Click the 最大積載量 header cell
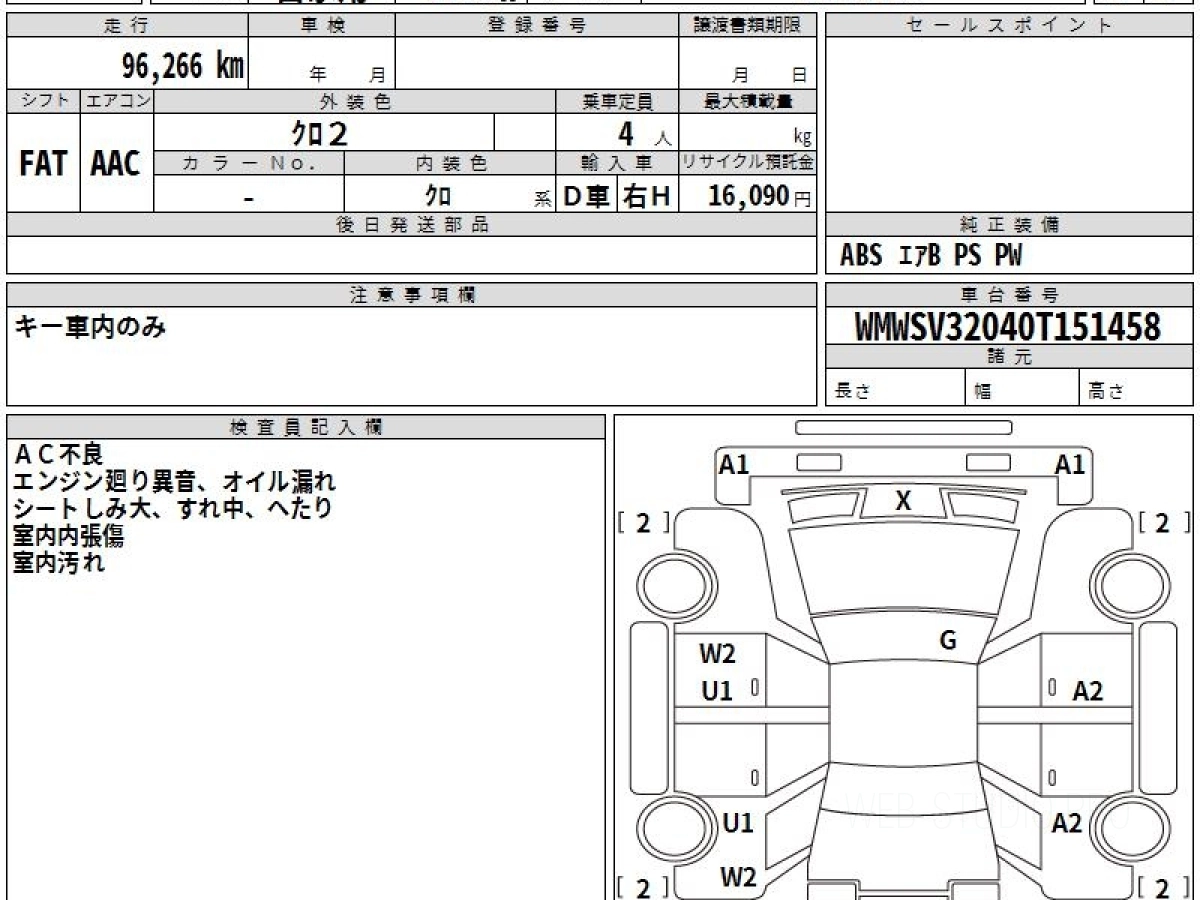The height and width of the screenshot is (900, 1200). (748, 101)
